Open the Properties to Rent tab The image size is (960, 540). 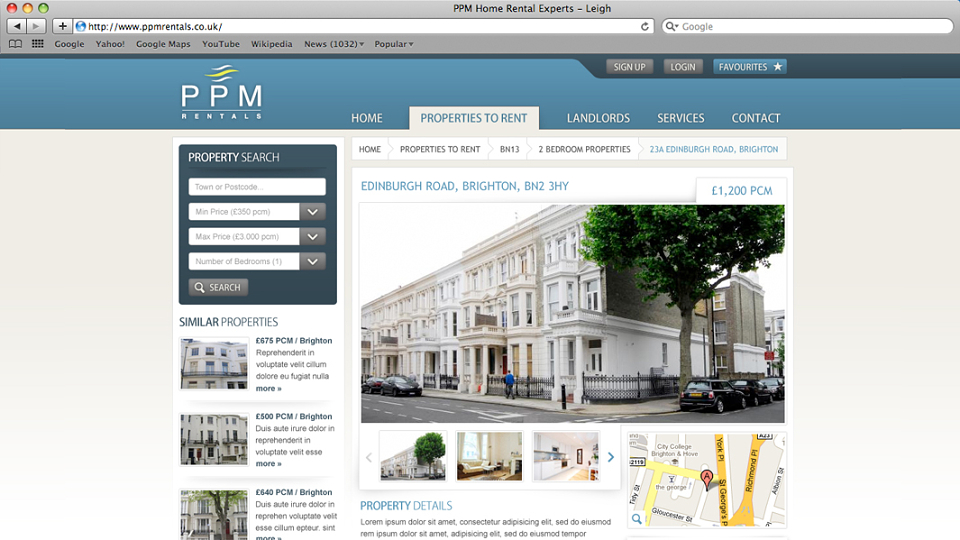click(x=474, y=118)
